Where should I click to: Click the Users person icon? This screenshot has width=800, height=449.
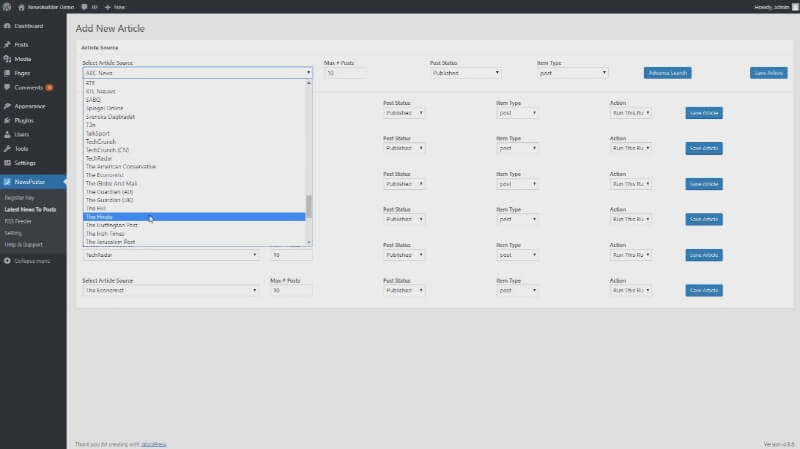(x=7, y=135)
